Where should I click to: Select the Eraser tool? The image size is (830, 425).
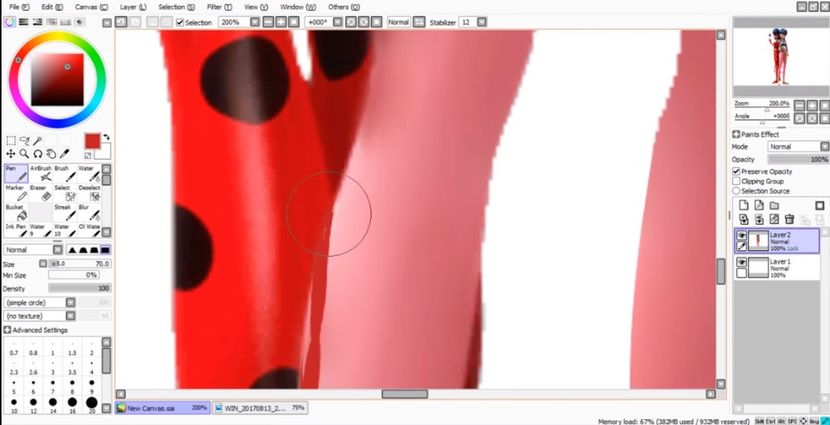pos(41,193)
